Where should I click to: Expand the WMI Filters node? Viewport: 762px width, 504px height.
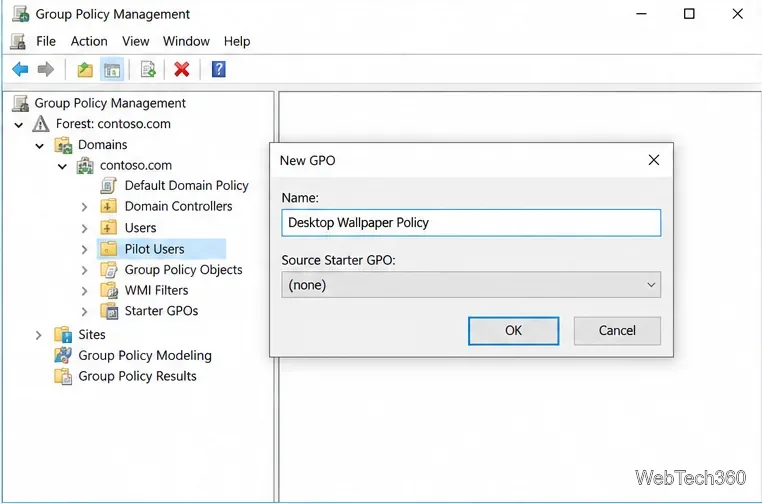click(85, 291)
